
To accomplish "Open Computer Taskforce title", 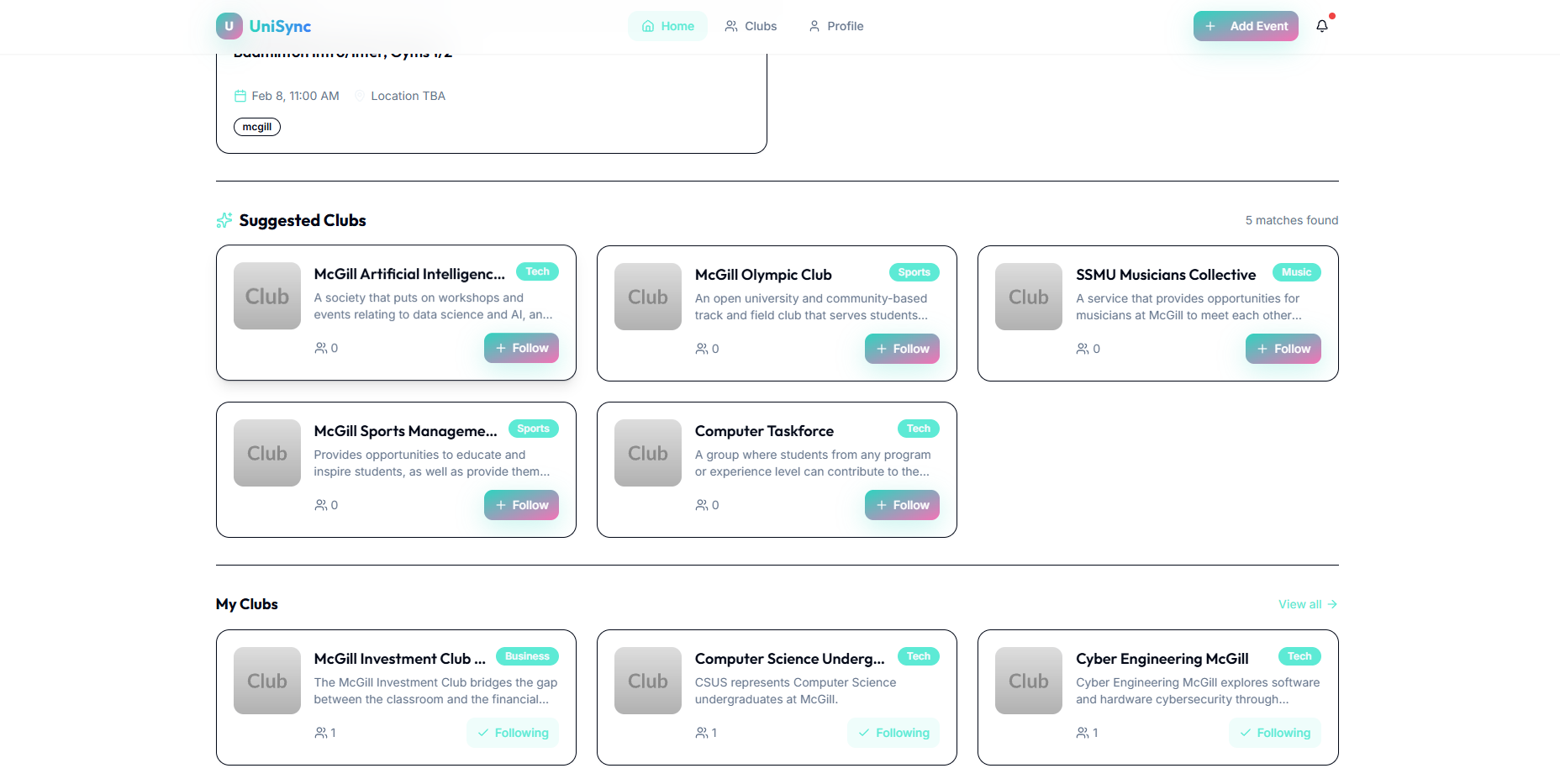I will click(764, 431).
